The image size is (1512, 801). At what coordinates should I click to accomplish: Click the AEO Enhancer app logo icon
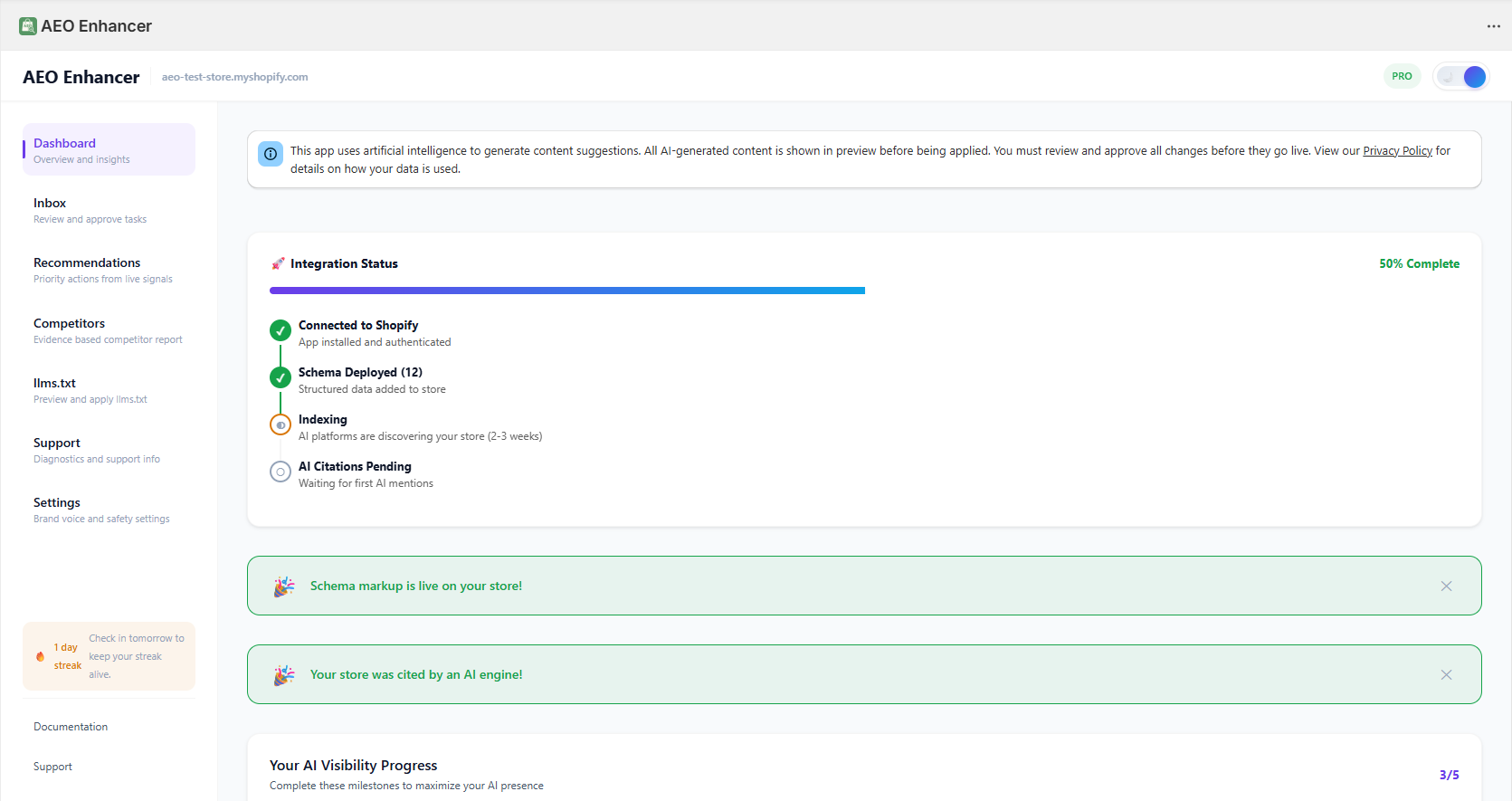28,26
